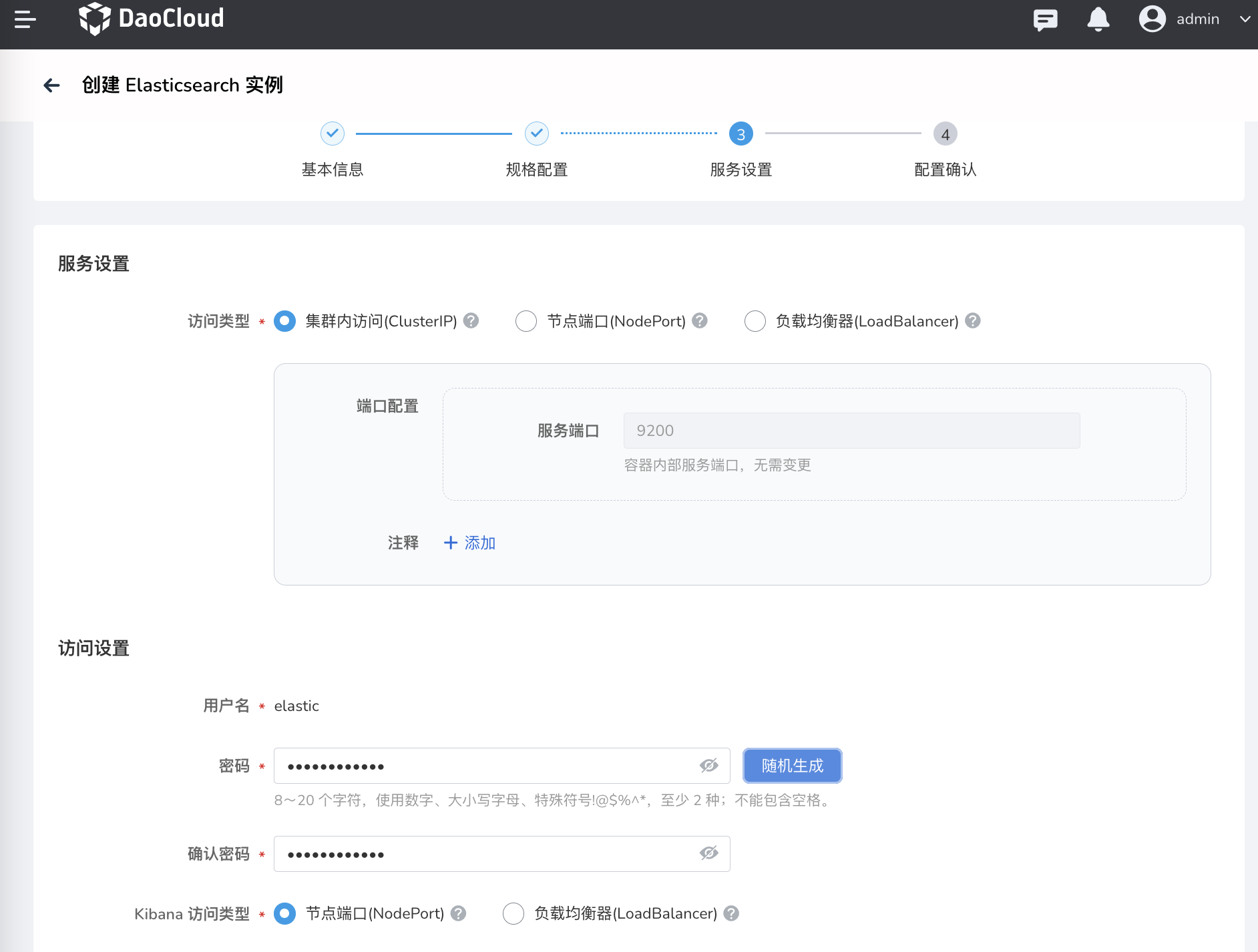The height and width of the screenshot is (952, 1258).
Task: Click the 随机生成 button
Action: (x=793, y=766)
